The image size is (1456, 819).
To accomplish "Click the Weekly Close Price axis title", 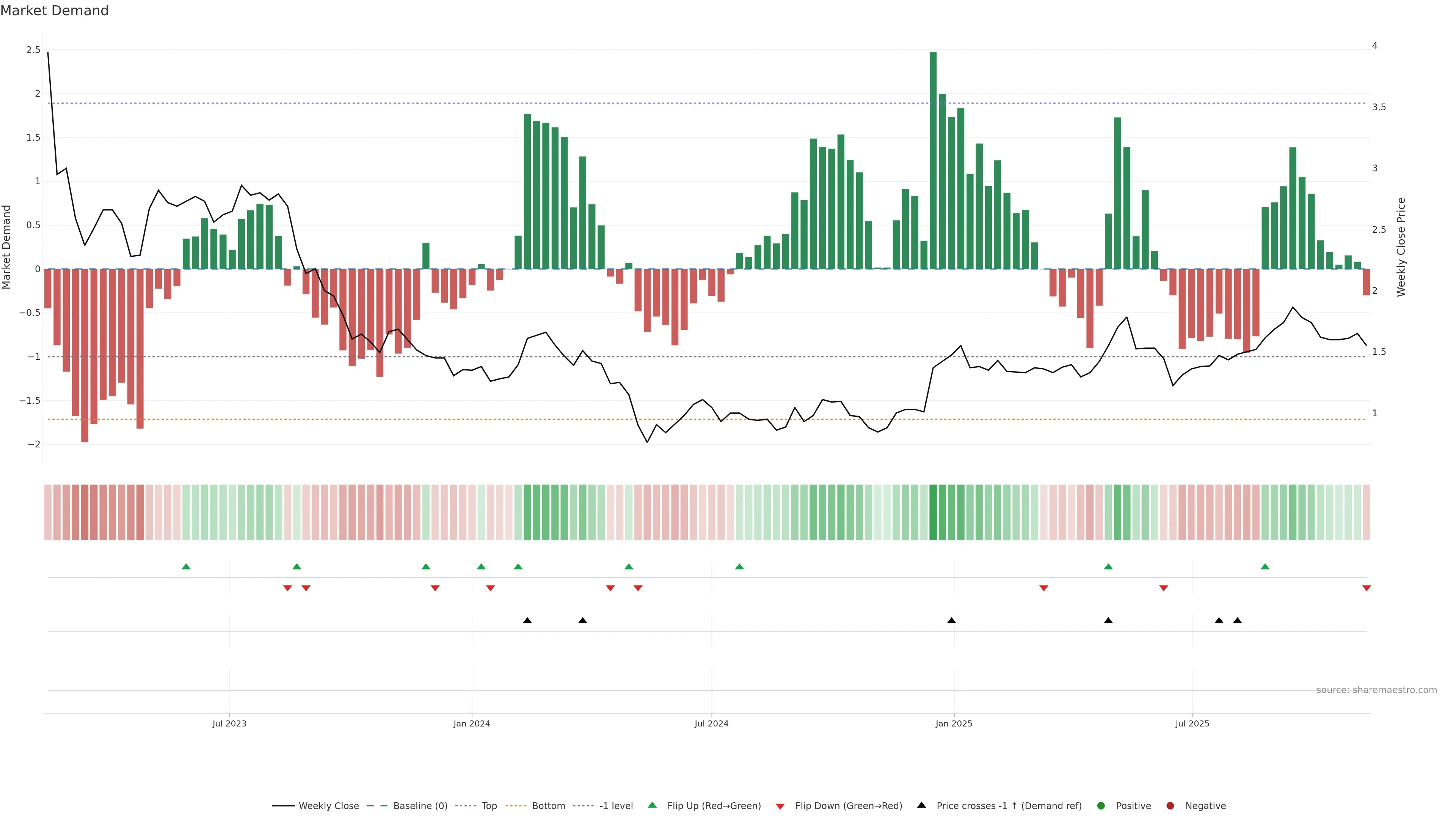I will tap(1401, 247).
